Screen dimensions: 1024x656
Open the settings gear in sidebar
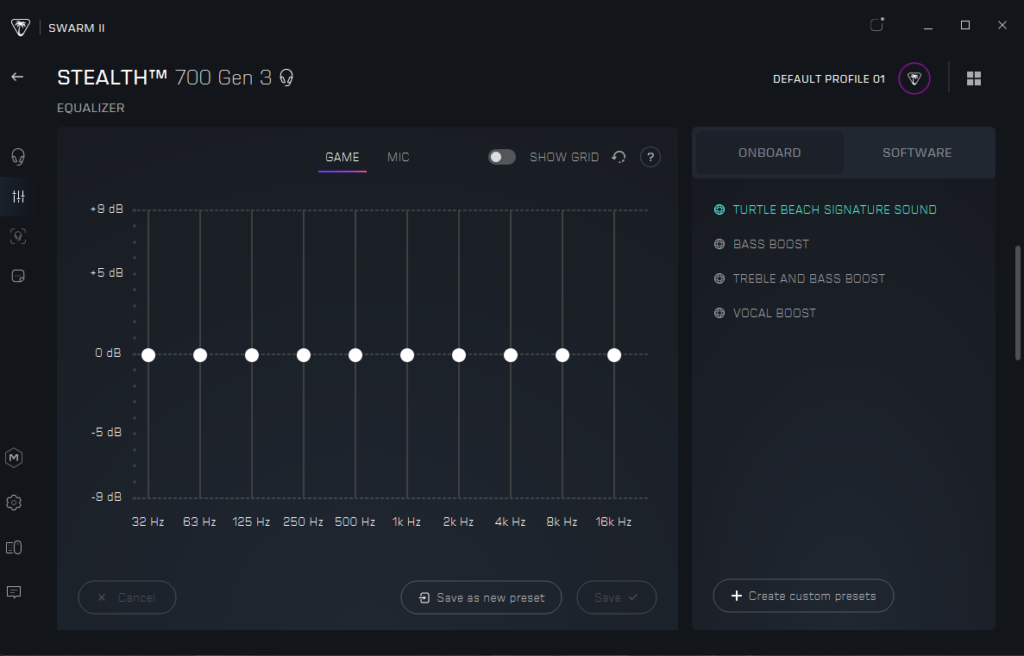pyautogui.click(x=14, y=502)
